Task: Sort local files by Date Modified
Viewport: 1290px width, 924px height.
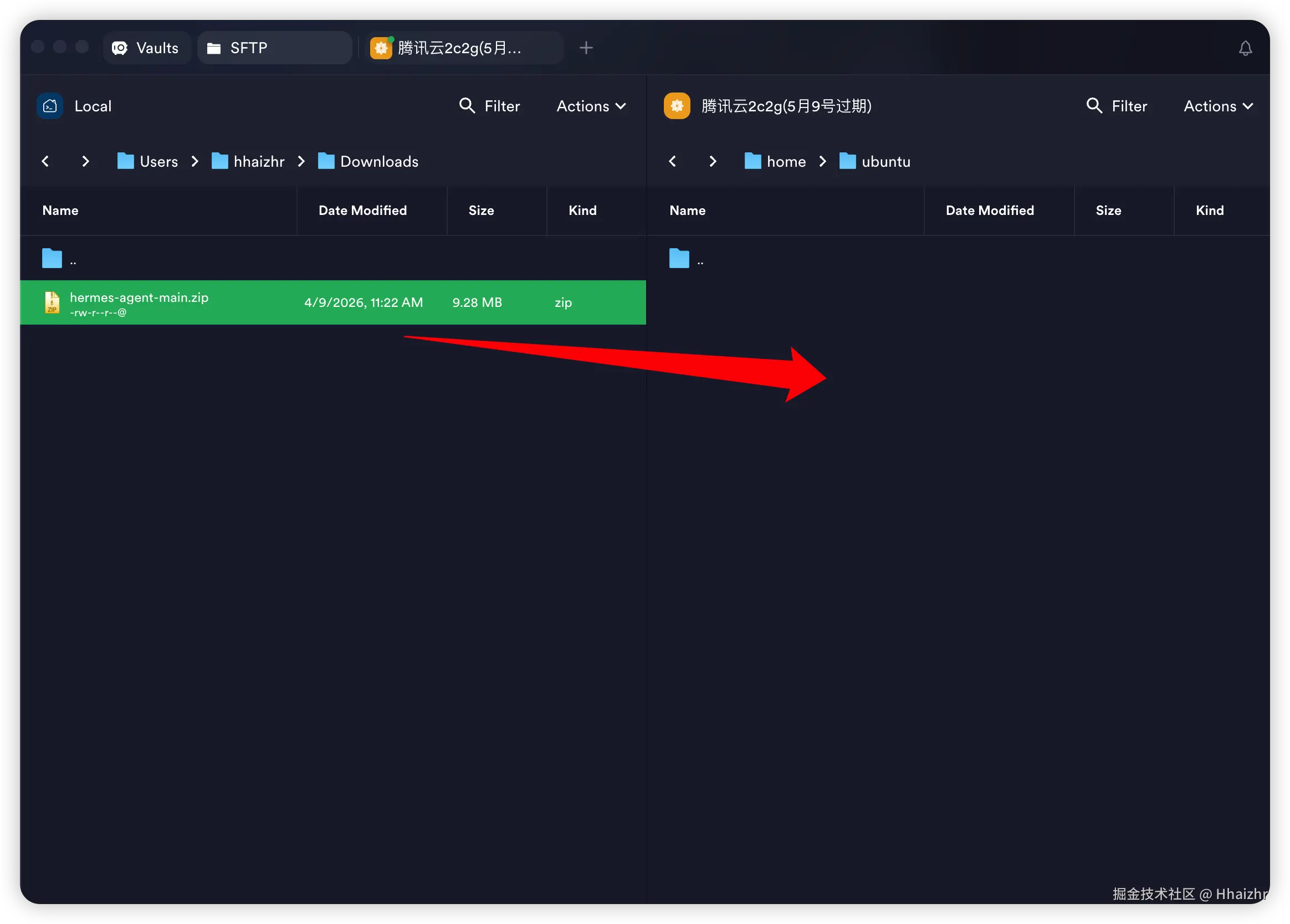Action: [362, 211]
